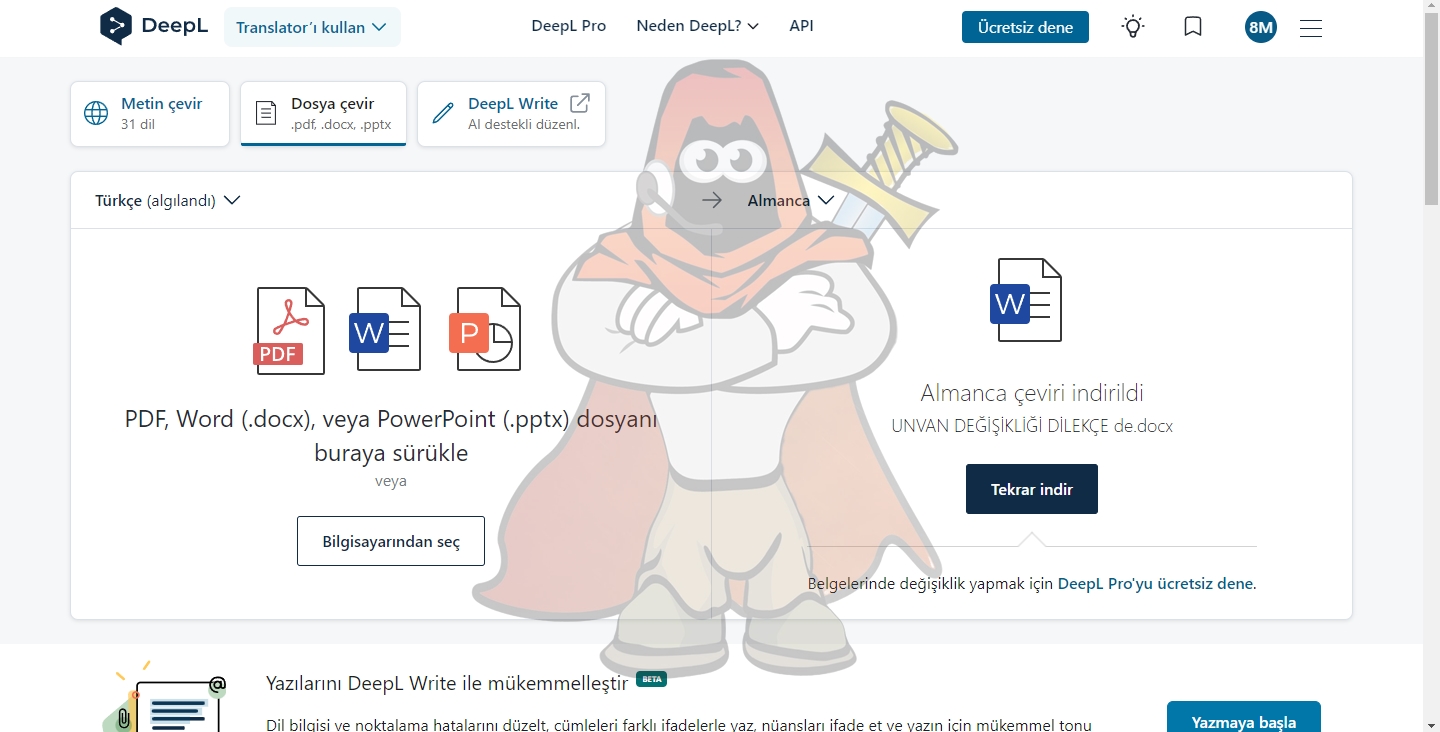
Task: Click the DeepL logo
Action: [x=154, y=27]
